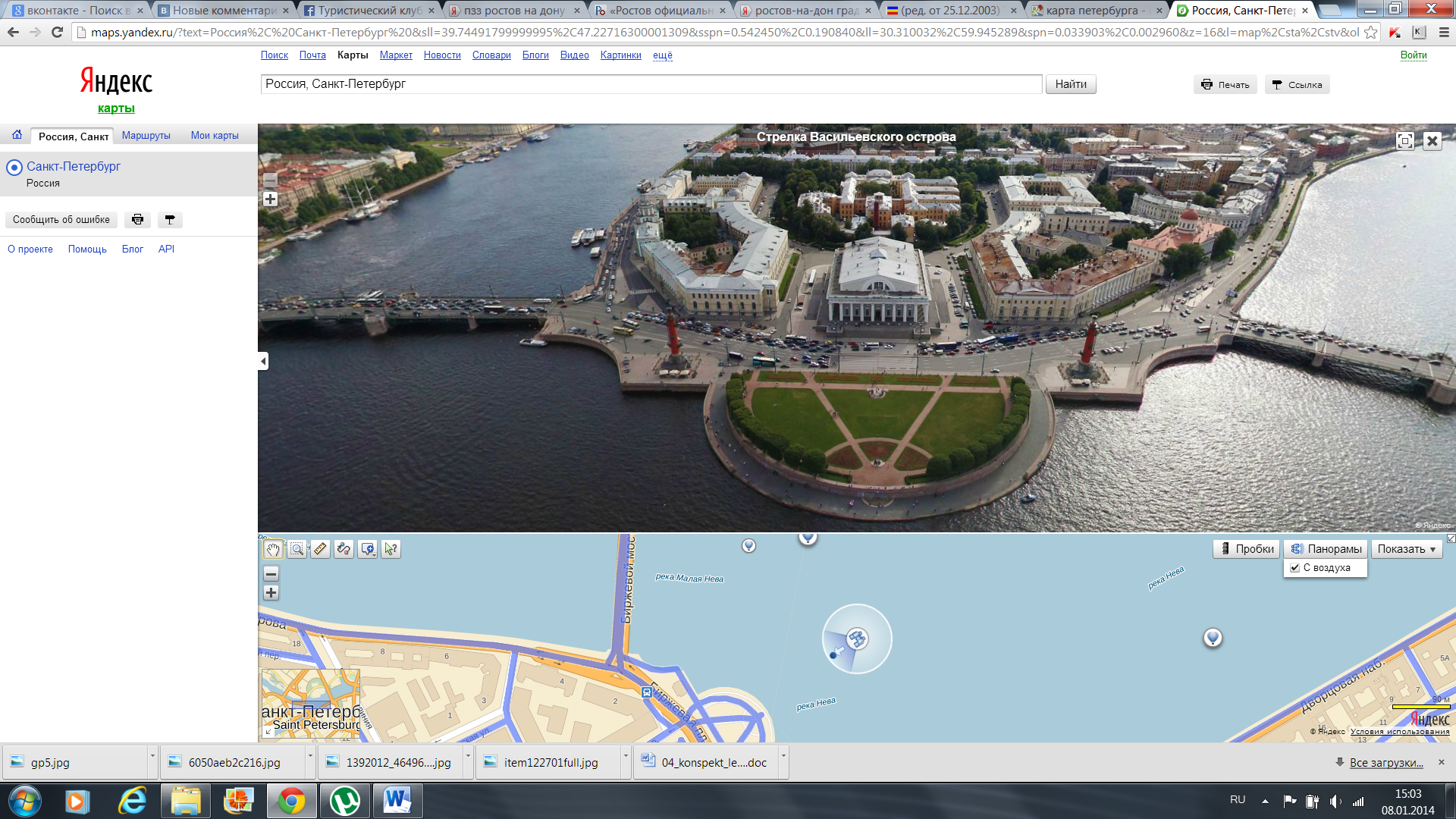Viewport: 1456px width, 819px height.
Task: Click Все загрузки link
Action: 1385,763
